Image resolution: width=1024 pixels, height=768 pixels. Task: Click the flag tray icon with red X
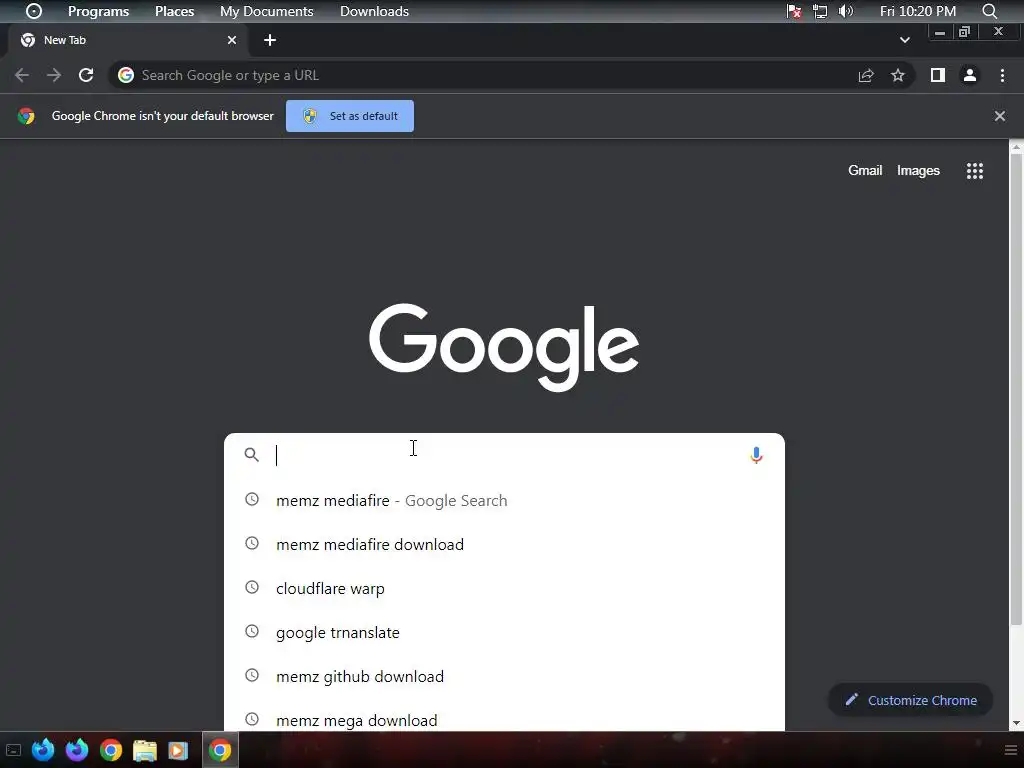(794, 11)
